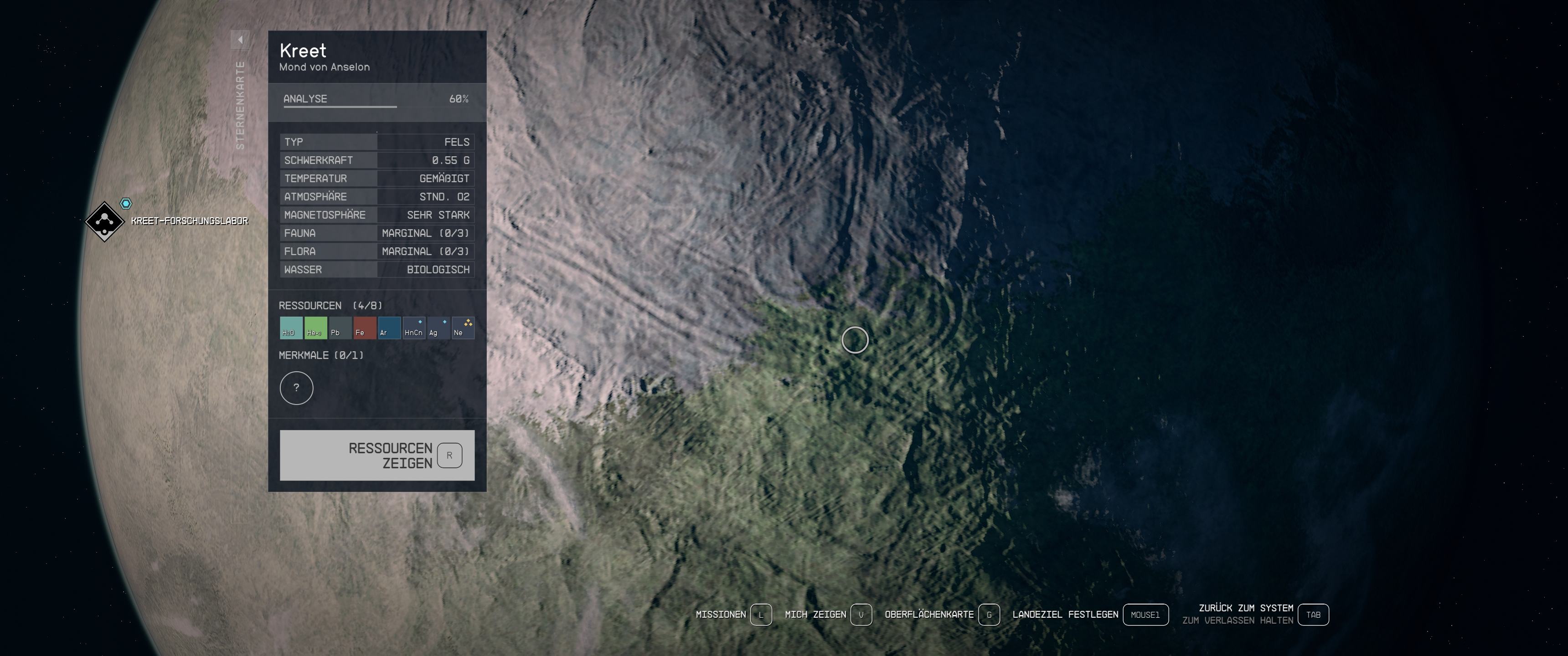
Task: Click the Merkmale (0/1) heading
Action: tap(321, 355)
